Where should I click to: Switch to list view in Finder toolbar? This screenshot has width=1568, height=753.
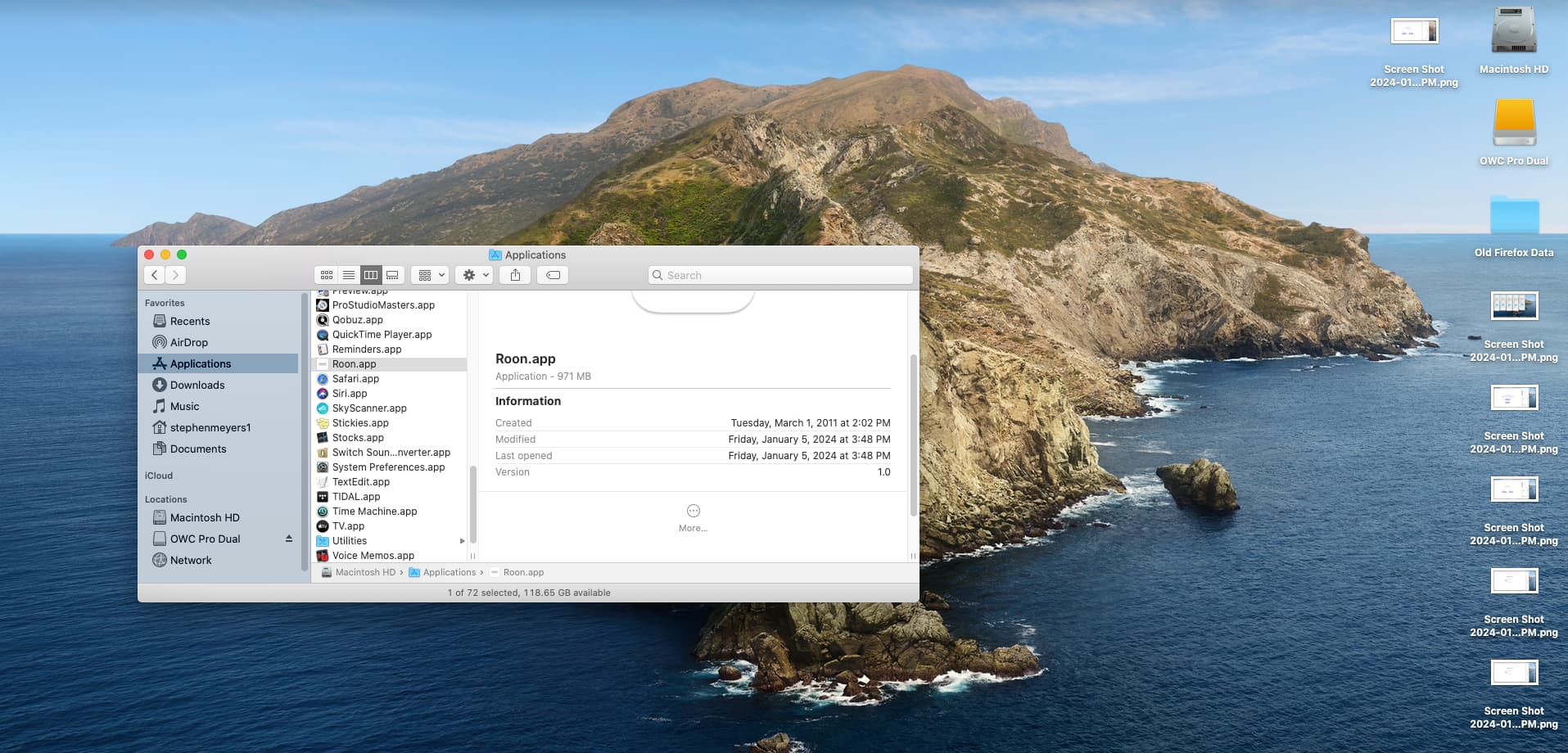[349, 275]
